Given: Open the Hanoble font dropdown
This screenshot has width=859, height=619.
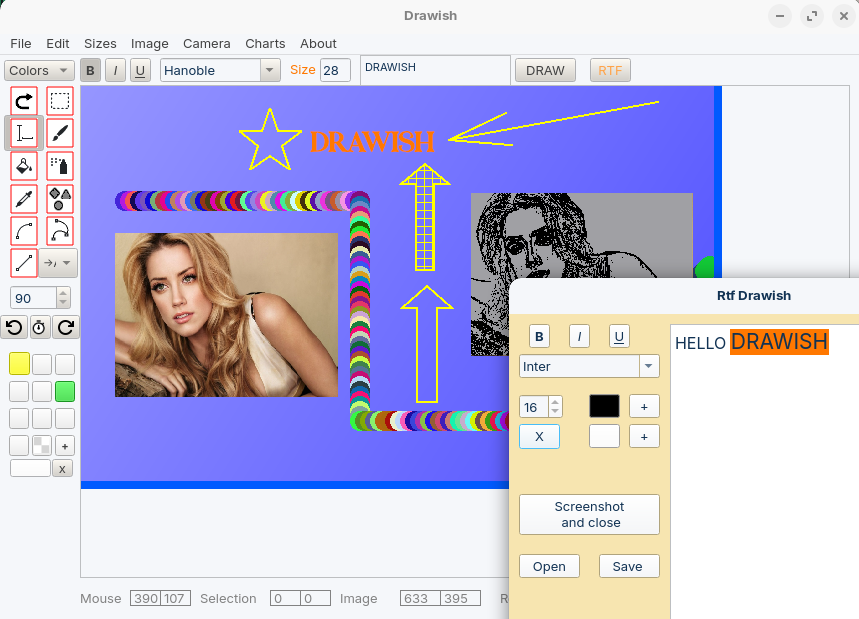Looking at the screenshot, I should coord(220,71).
